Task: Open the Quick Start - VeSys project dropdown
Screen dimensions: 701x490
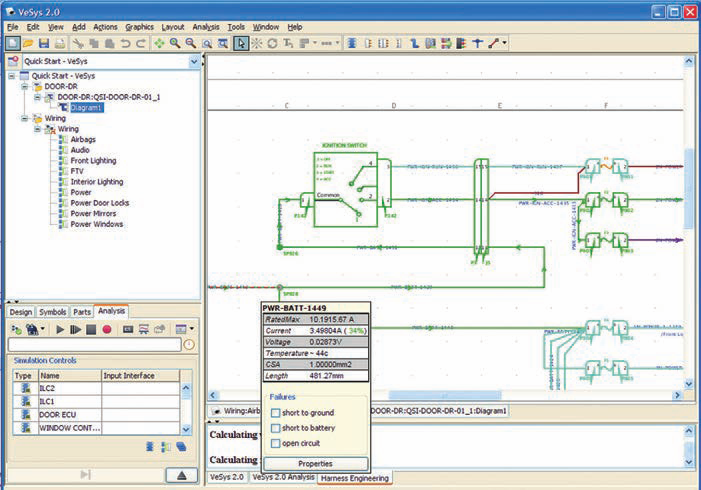Action: [194, 61]
